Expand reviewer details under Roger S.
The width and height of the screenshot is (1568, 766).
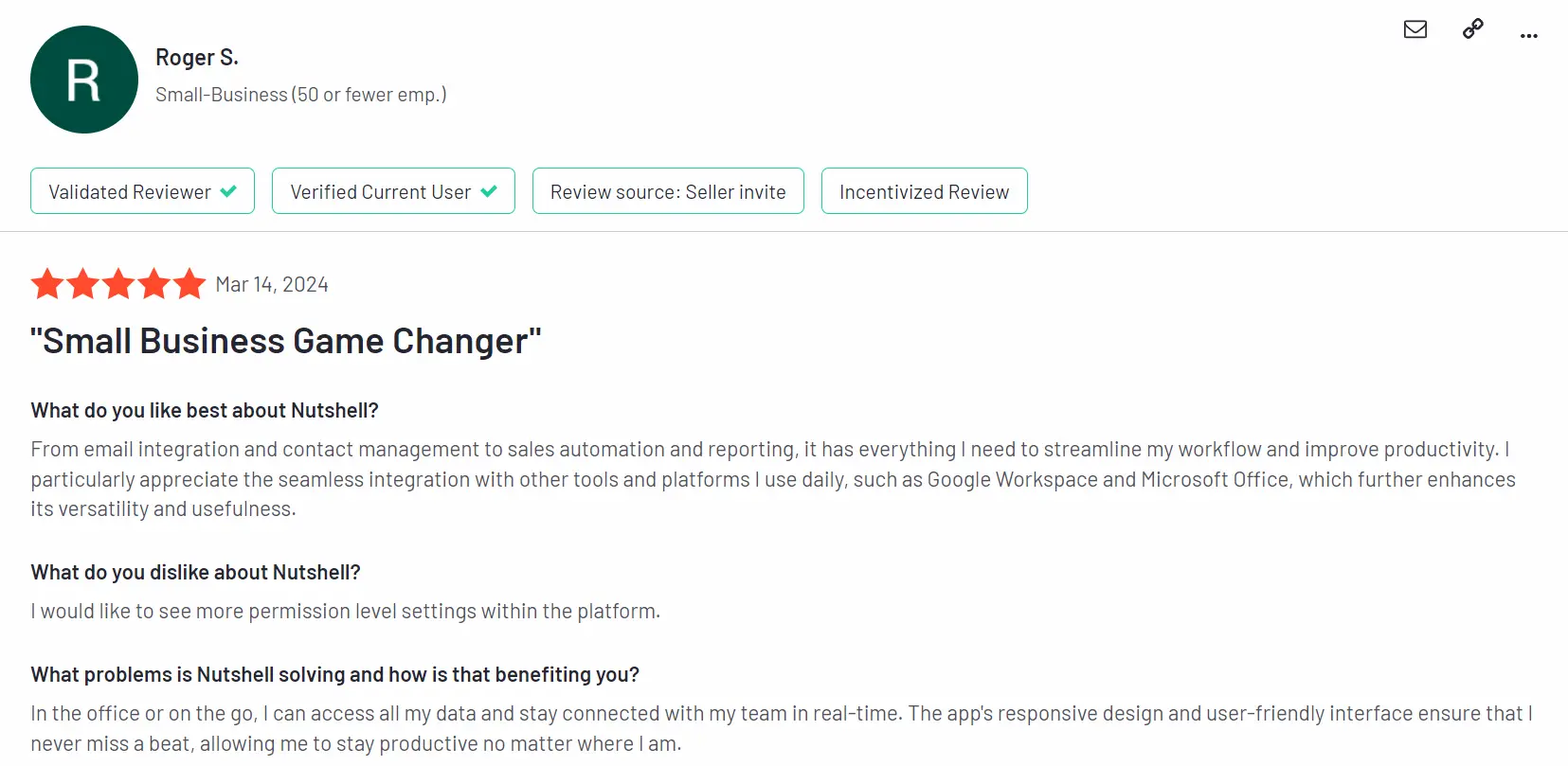(x=300, y=94)
